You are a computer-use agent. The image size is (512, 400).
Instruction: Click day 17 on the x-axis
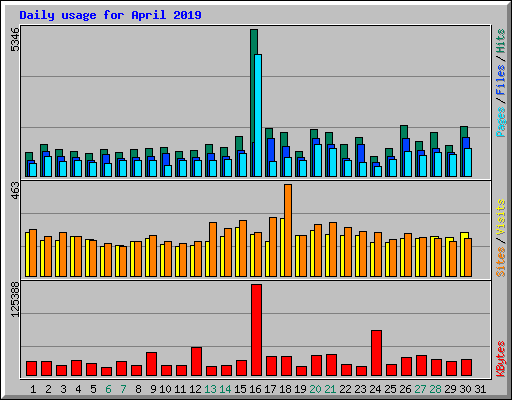[270, 389]
